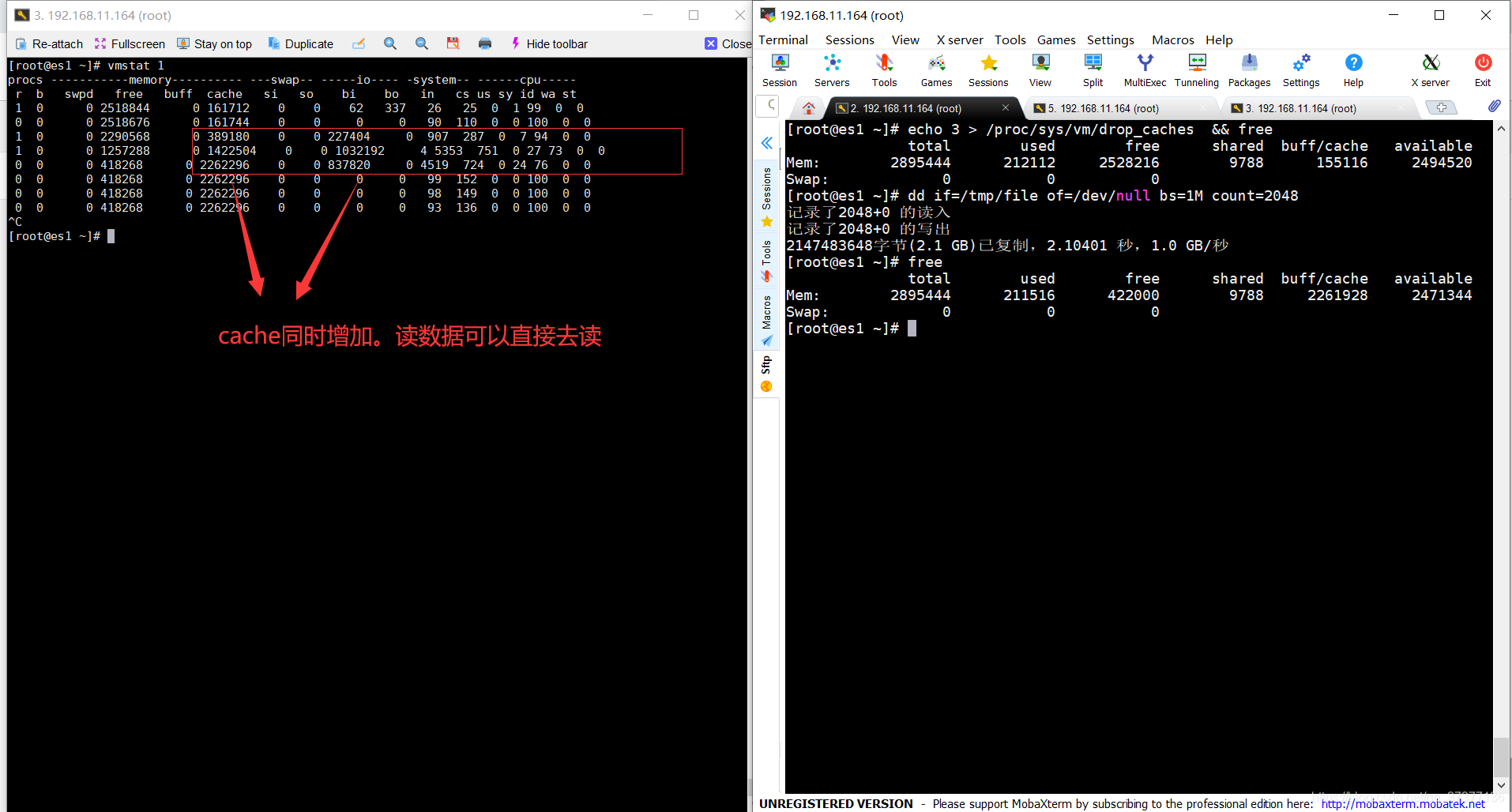Open the Packages icon
This screenshot has width=1512, height=812.
(x=1249, y=70)
